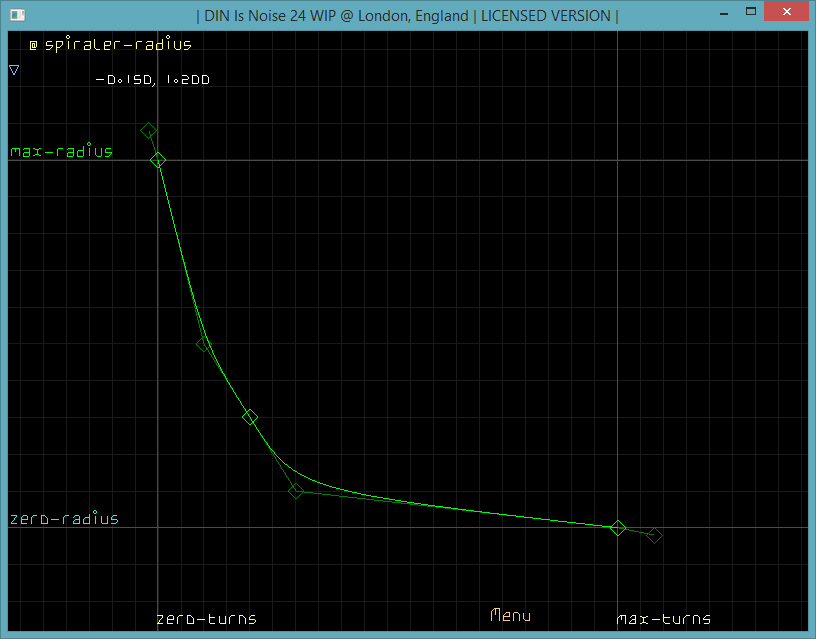
Task: Expand the small triangle below the spiraler-radius title
Action: tap(14, 71)
